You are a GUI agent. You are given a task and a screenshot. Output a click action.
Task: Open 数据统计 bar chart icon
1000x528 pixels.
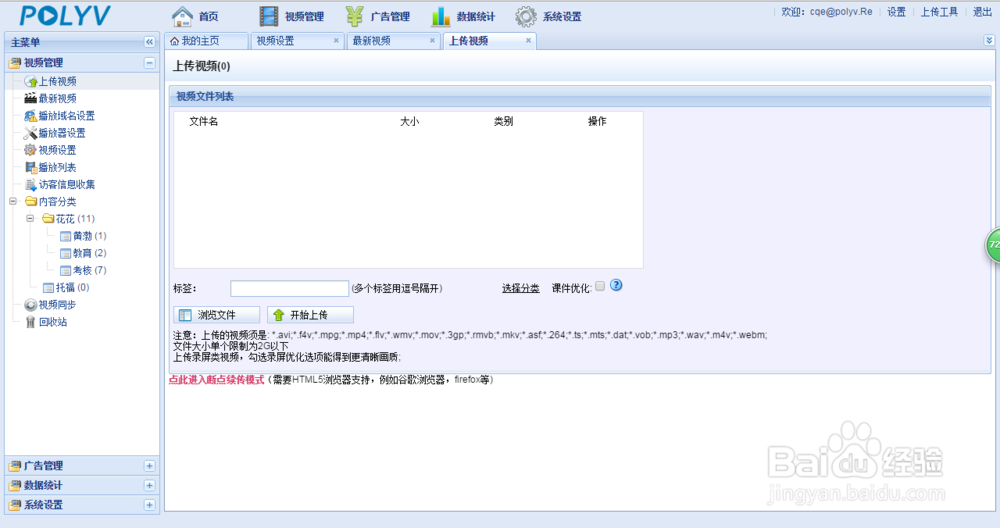pos(441,16)
